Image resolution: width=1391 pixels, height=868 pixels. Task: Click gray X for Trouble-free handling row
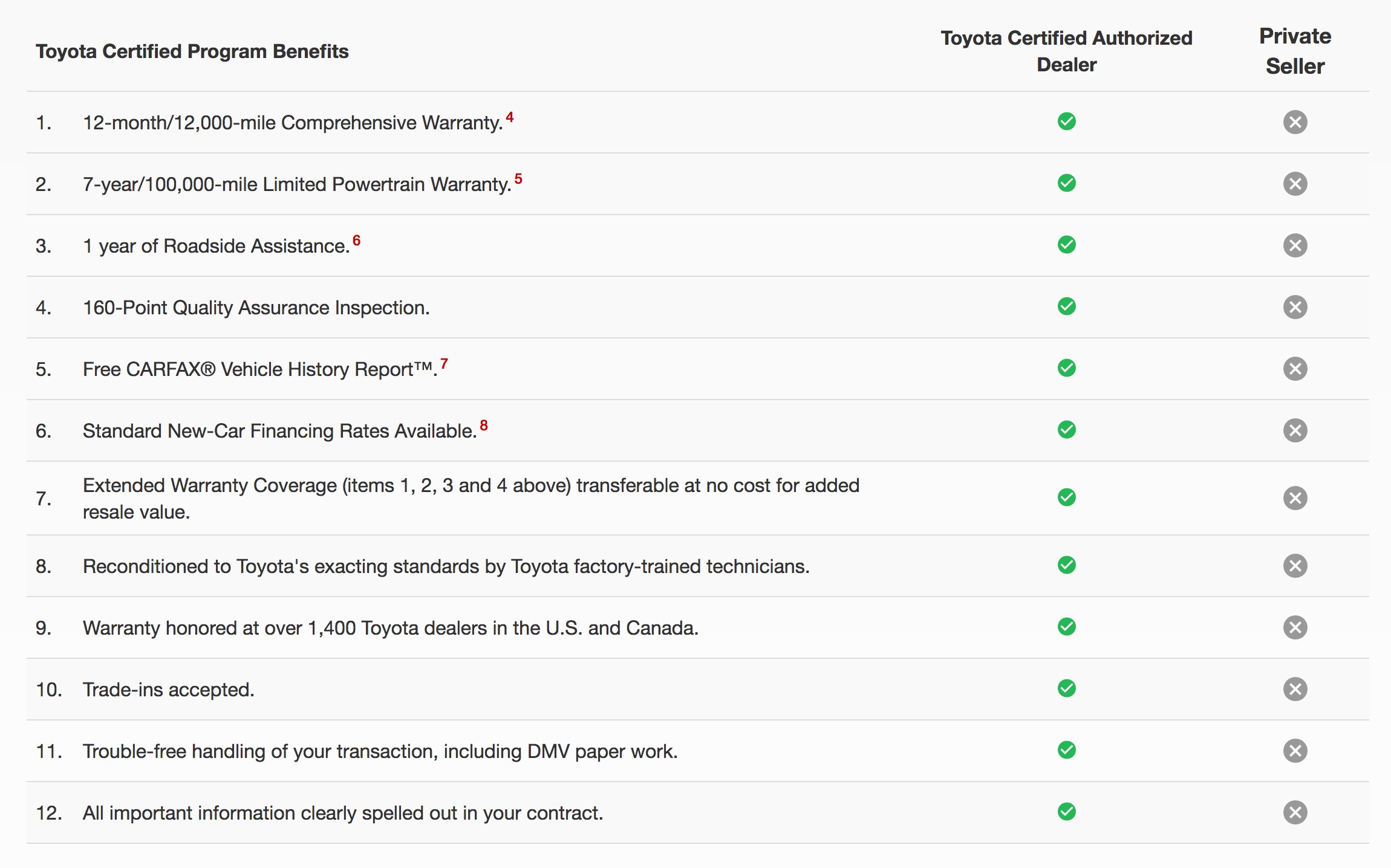(x=1295, y=751)
